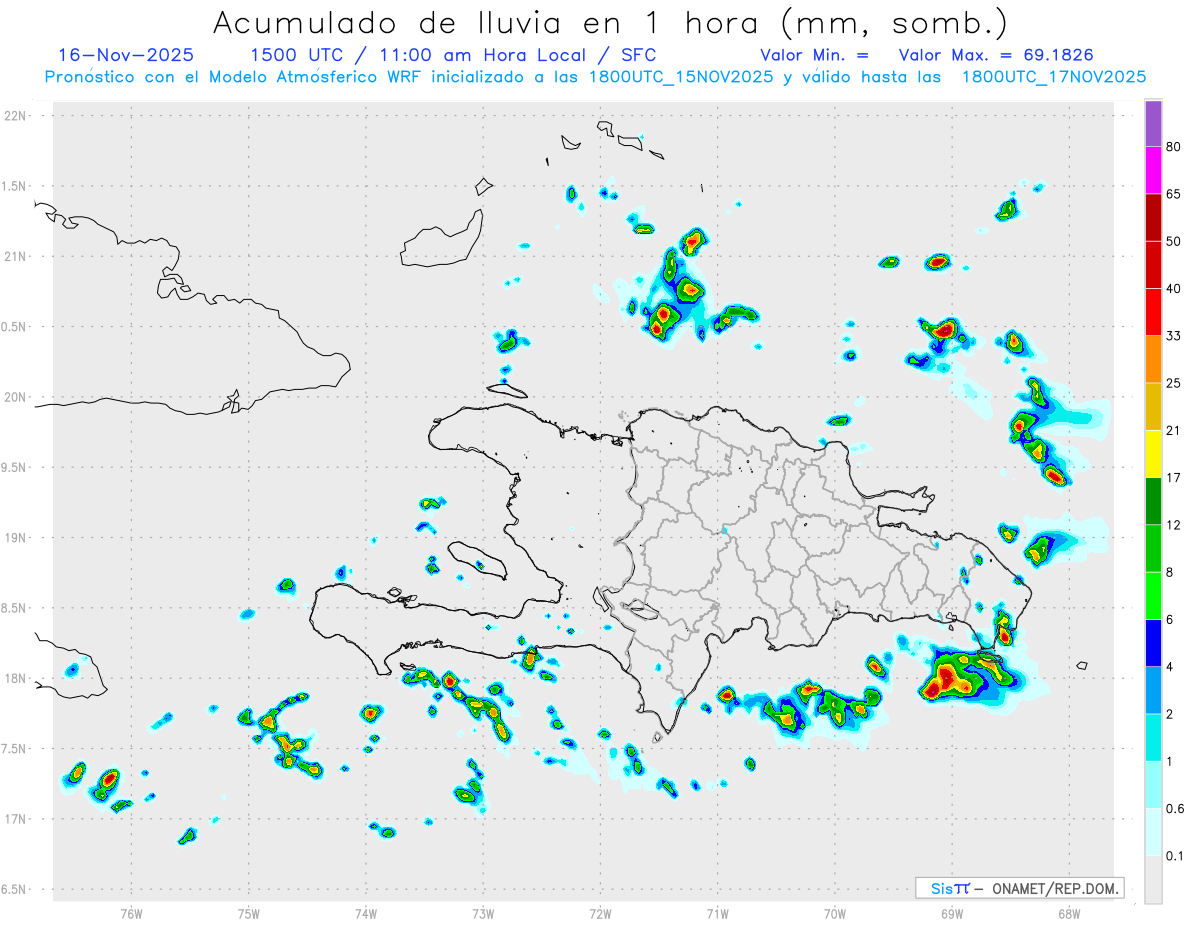Click the legend value '25'
The width and height of the screenshot is (1200, 927).
coord(1174,383)
